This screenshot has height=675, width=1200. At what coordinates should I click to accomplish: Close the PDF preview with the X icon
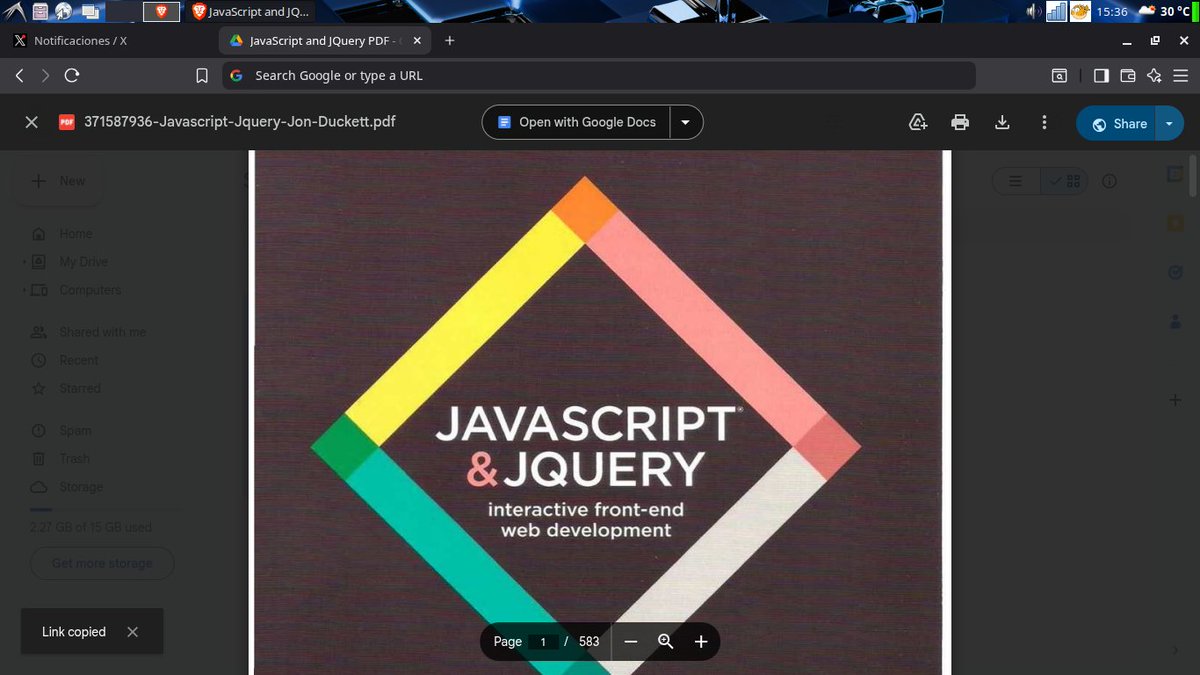point(32,122)
